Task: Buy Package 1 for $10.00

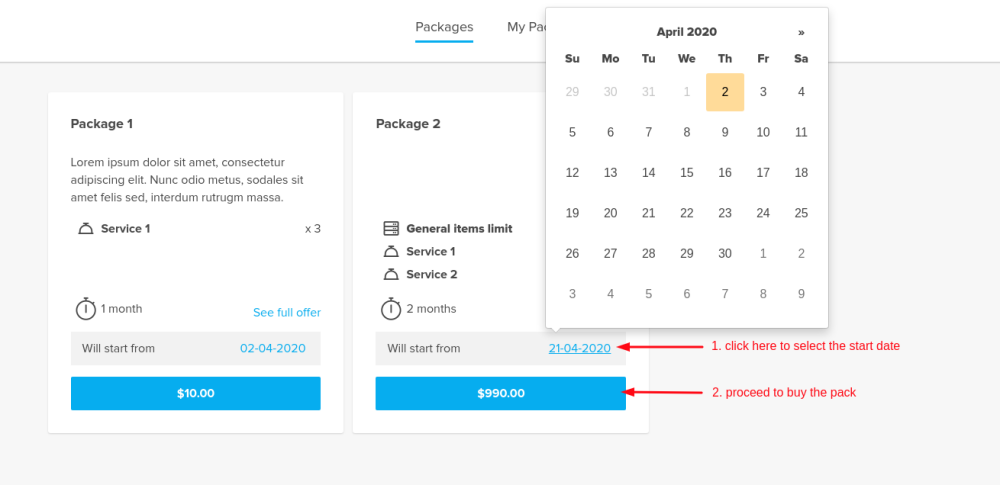Action: [x=196, y=393]
